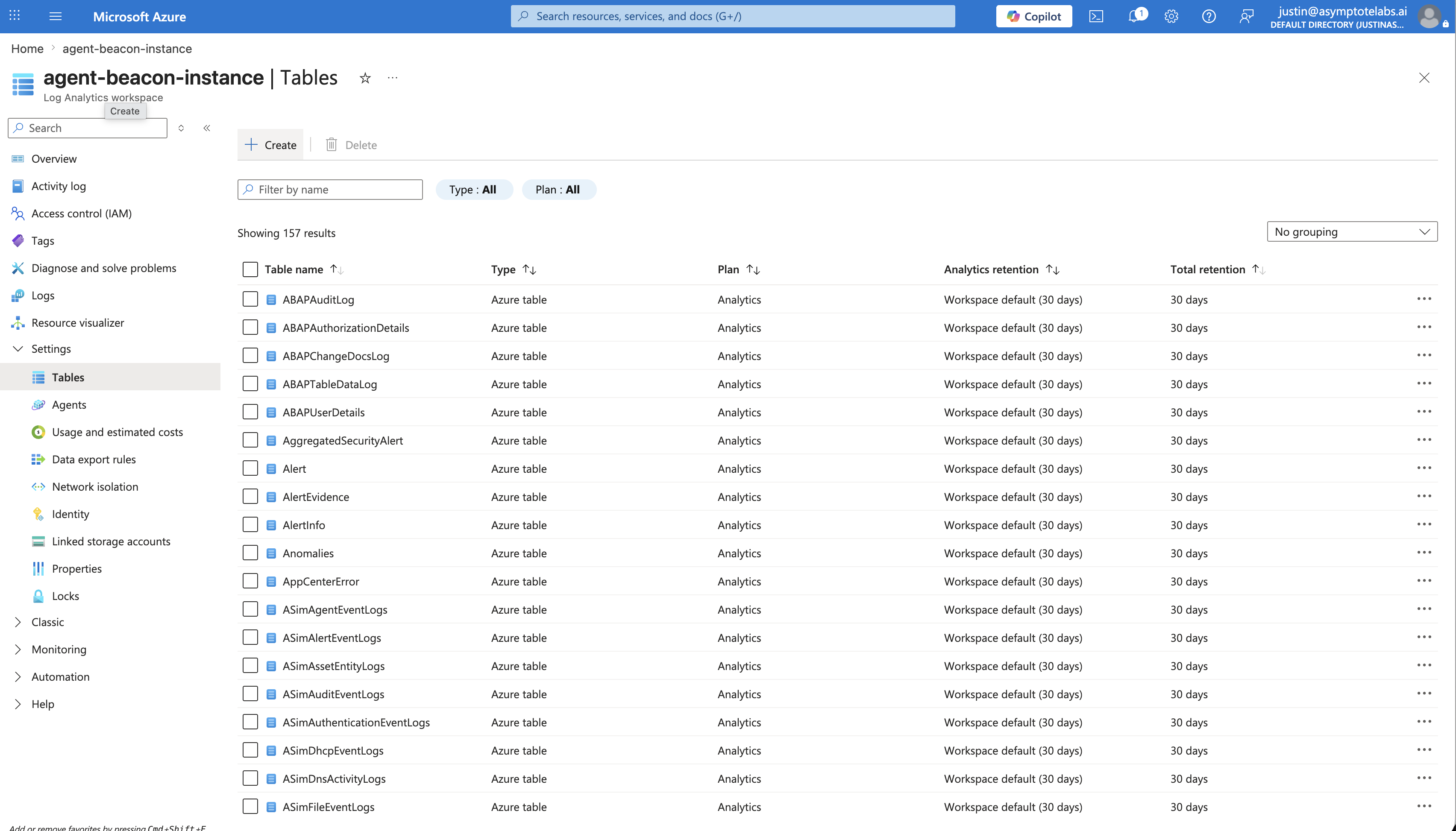Open Usage and estimated costs
1456x831 pixels.
pos(117,432)
